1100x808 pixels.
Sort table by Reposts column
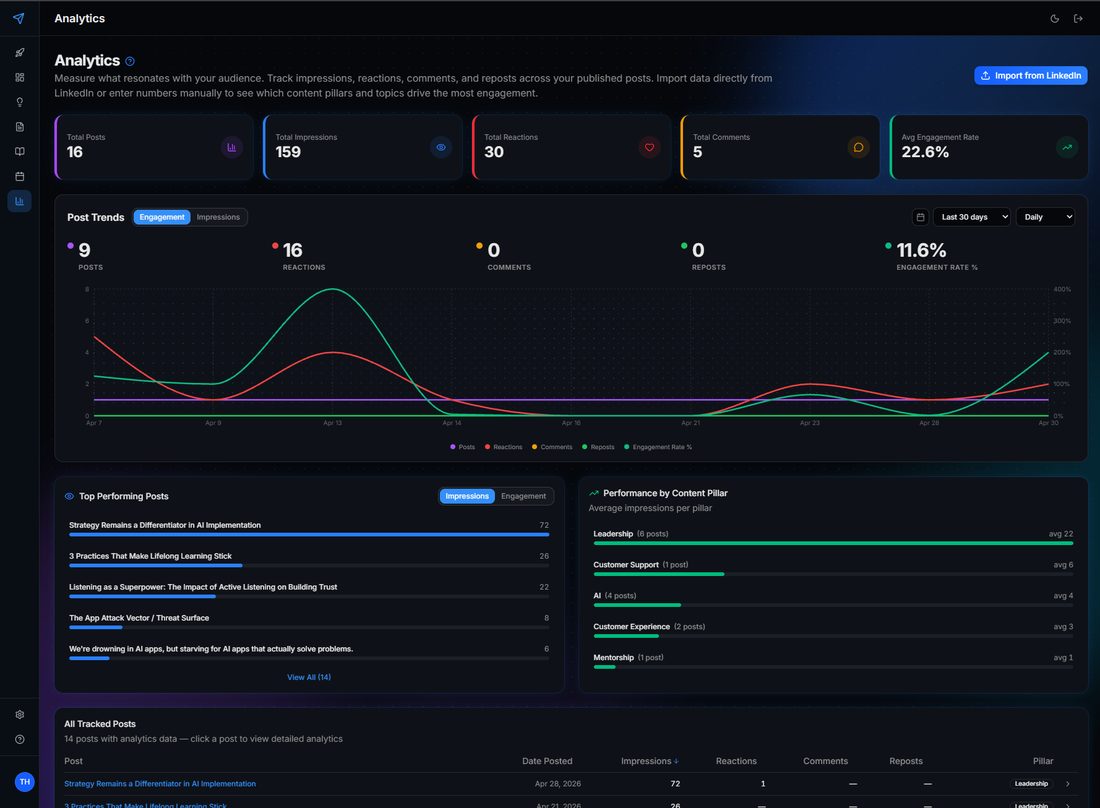[906, 761]
